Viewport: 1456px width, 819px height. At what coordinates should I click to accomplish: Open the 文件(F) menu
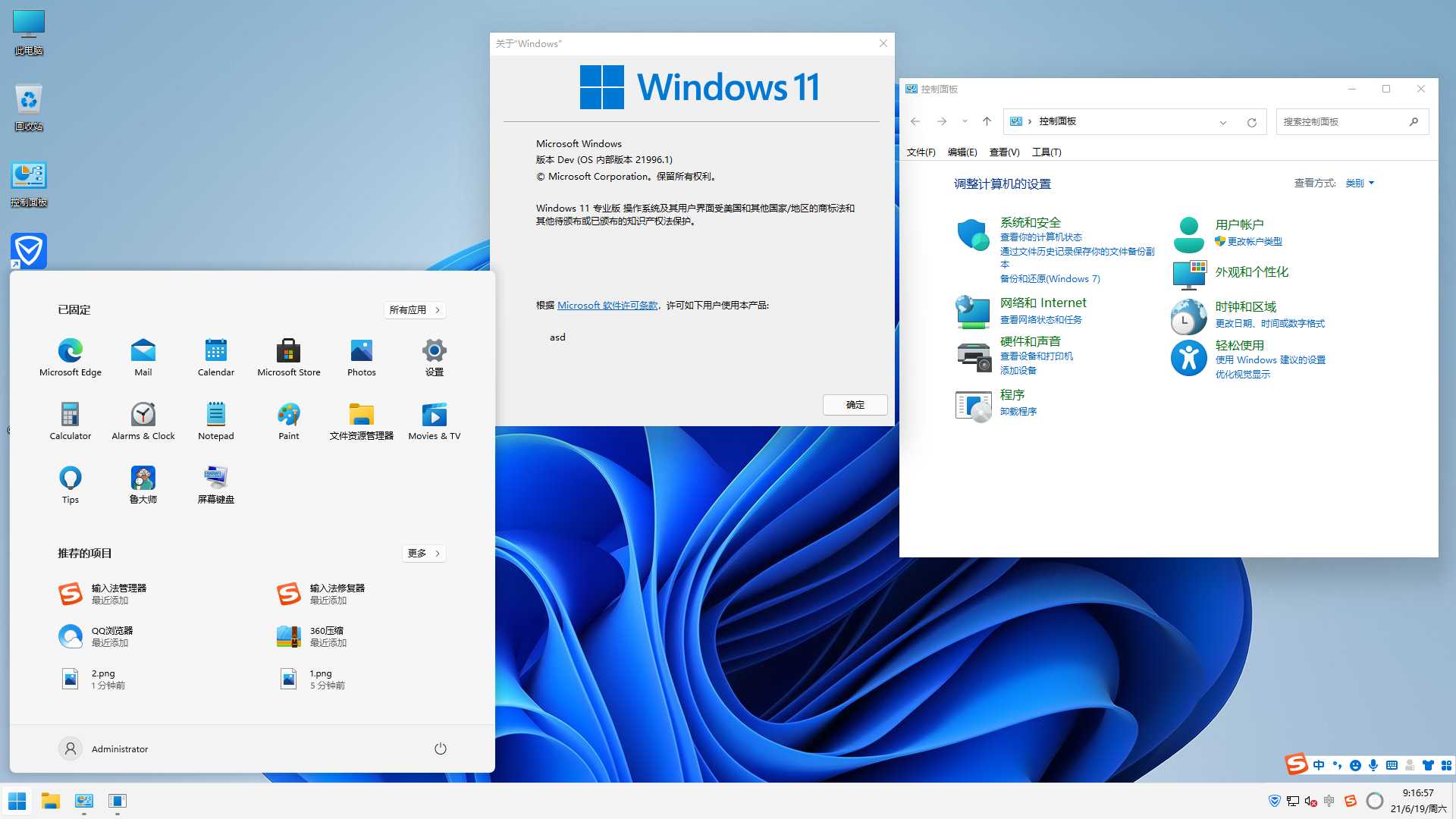(921, 152)
